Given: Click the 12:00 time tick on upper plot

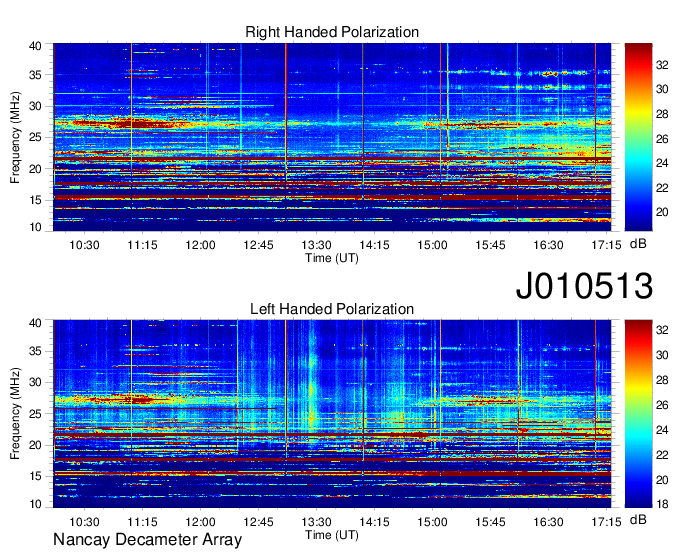Looking at the screenshot, I should click(200, 245).
